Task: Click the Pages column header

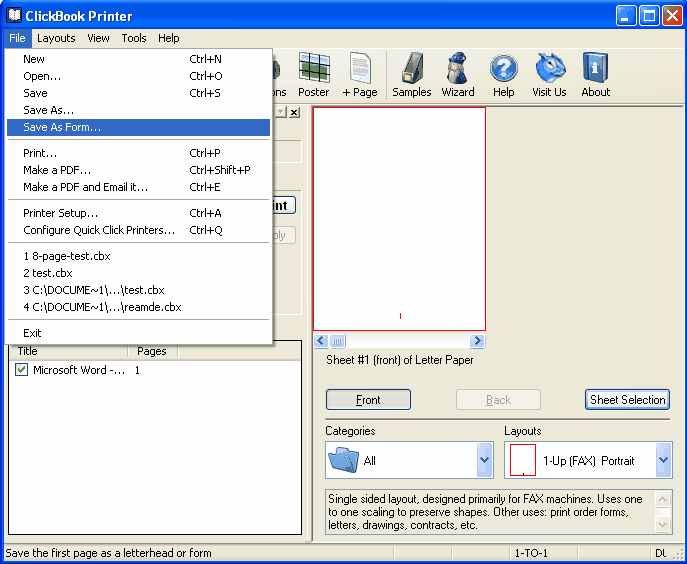Action: (x=152, y=351)
